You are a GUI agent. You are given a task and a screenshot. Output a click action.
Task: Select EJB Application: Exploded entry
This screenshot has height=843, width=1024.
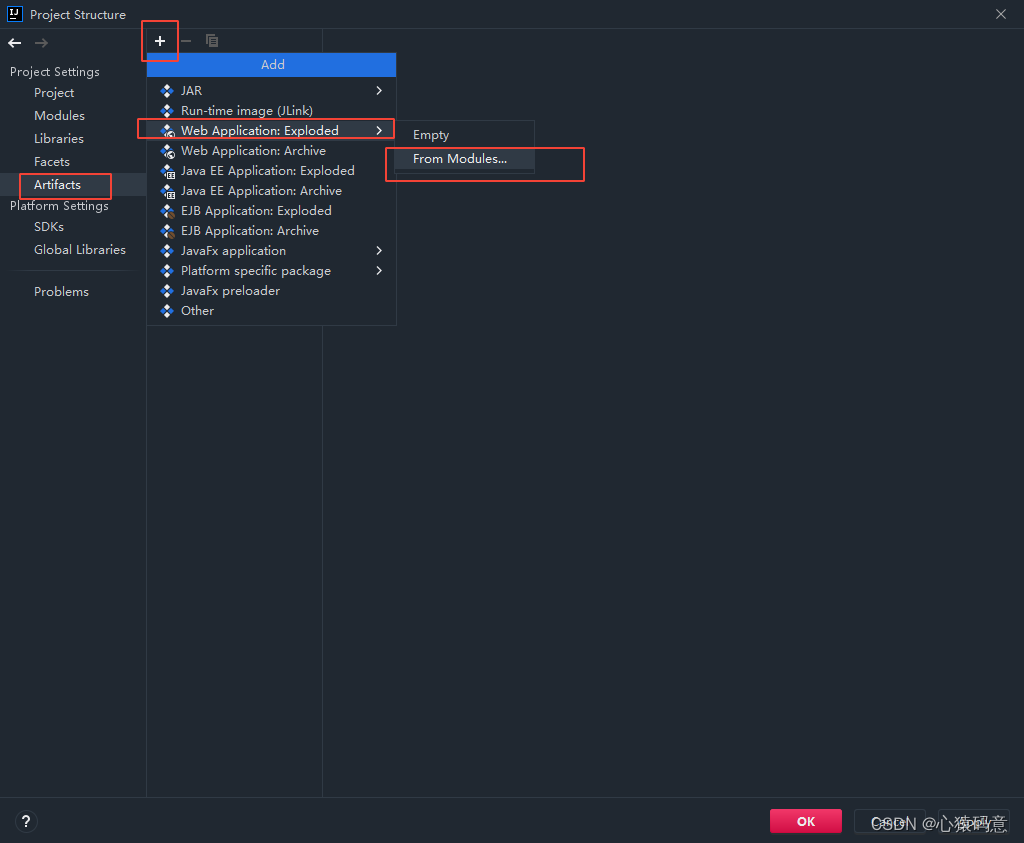click(271, 211)
